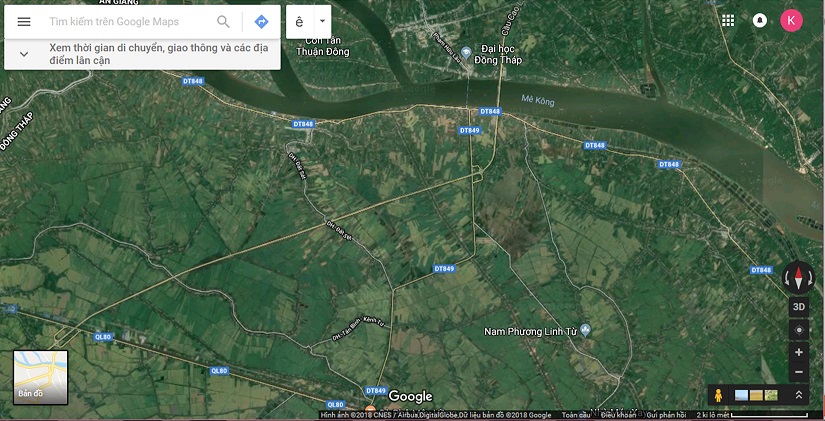The image size is (825, 421).
Task: Toggle the 3D view
Action: pyautogui.click(x=799, y=307)
